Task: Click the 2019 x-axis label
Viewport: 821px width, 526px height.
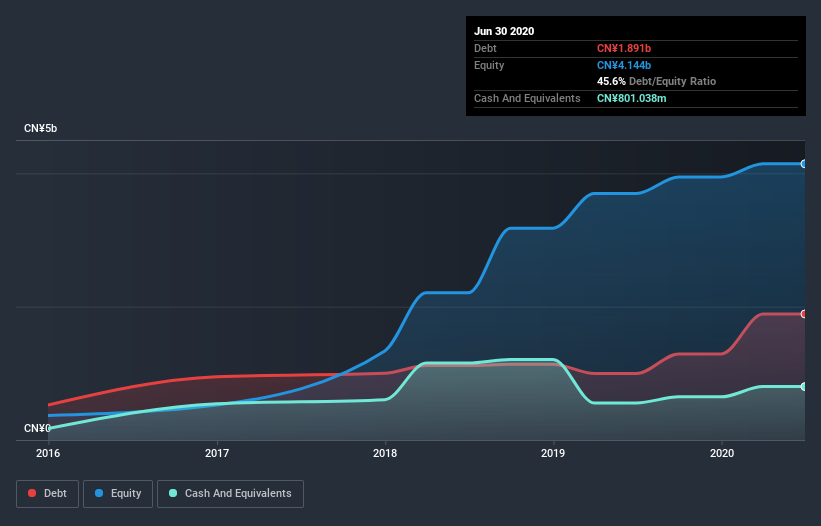Action: click(x=553, y=453)
